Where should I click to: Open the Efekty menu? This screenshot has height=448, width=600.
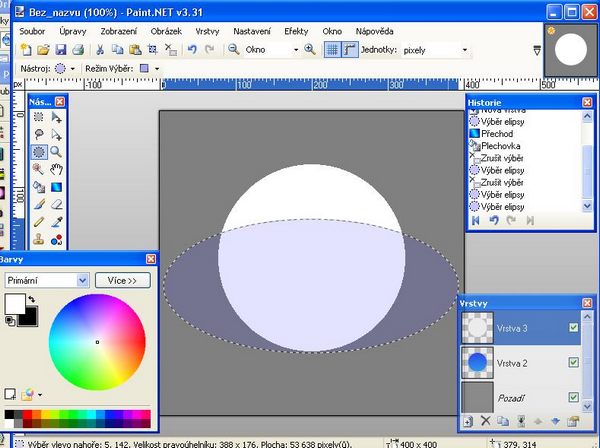[x=296, y=31]
